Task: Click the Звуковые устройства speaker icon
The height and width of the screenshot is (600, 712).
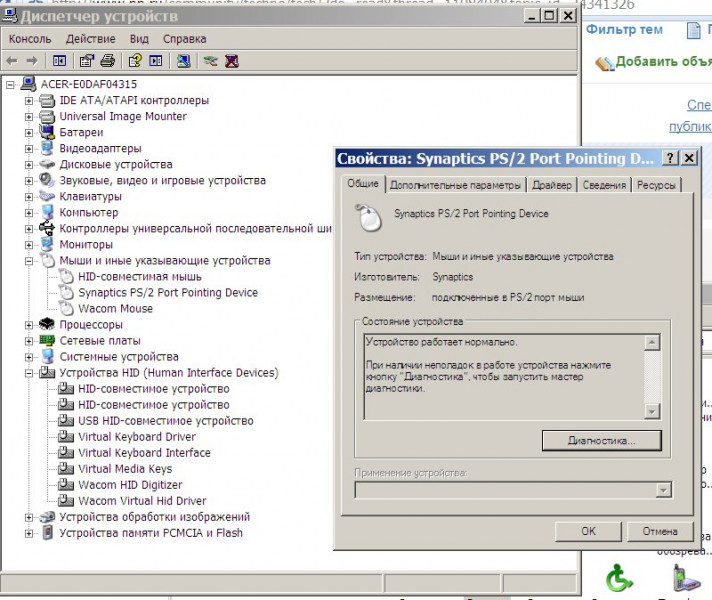Action: click(x=47, y=180)
